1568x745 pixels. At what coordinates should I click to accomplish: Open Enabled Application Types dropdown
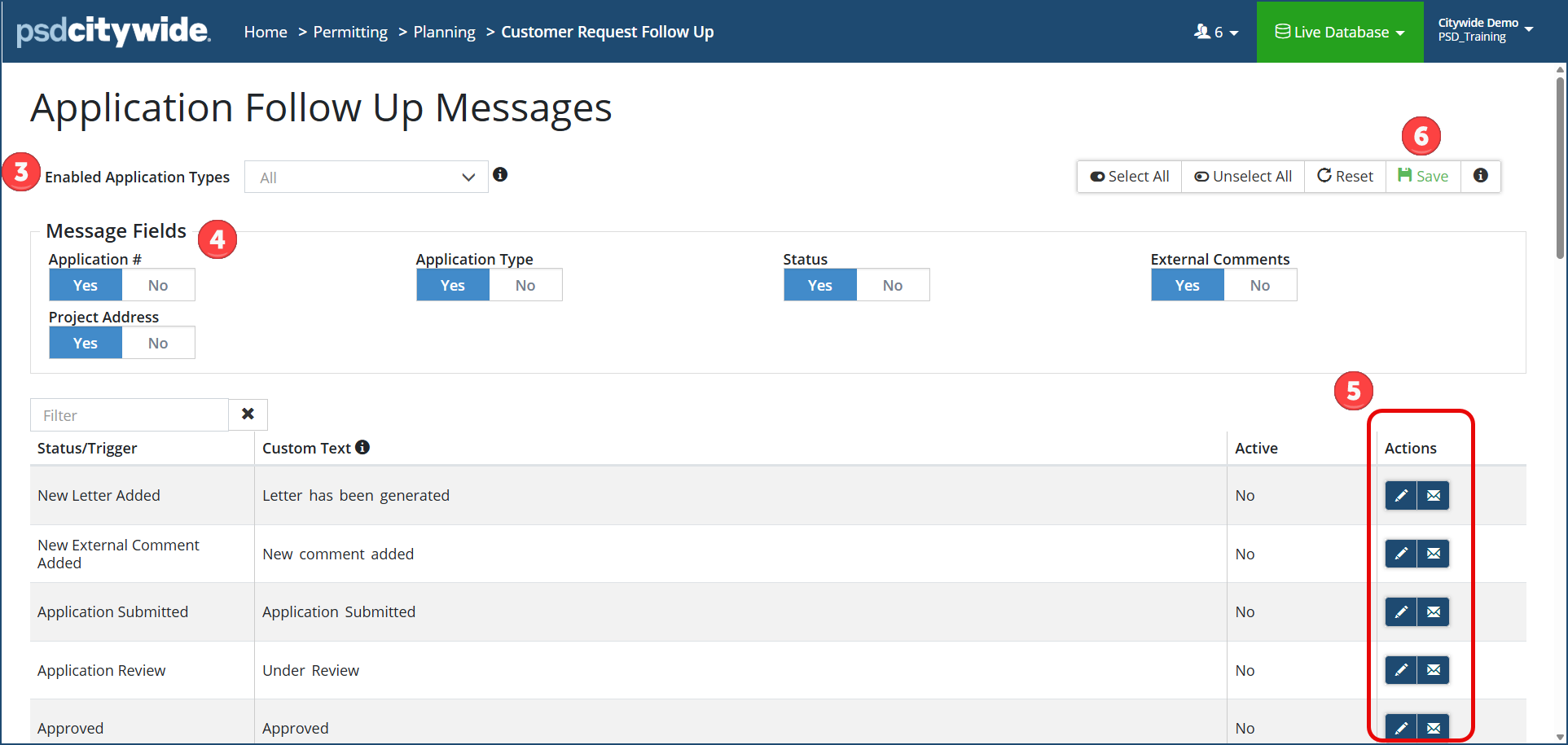pos(366,177)
